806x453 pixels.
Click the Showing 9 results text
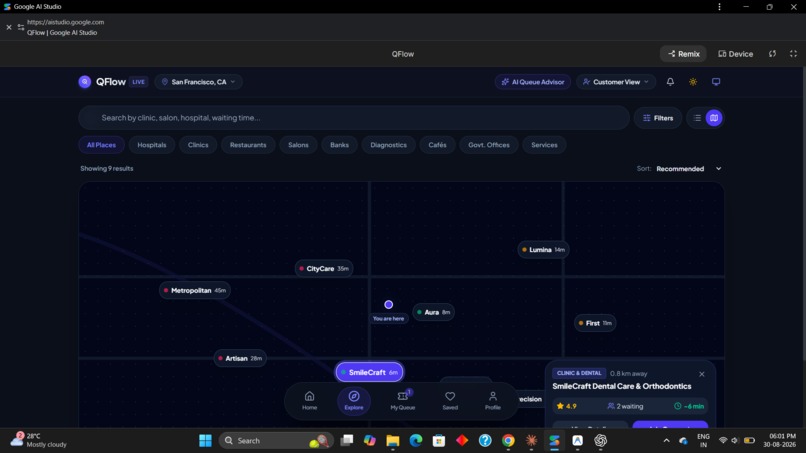pyautogui.click(x=106, y=169)
